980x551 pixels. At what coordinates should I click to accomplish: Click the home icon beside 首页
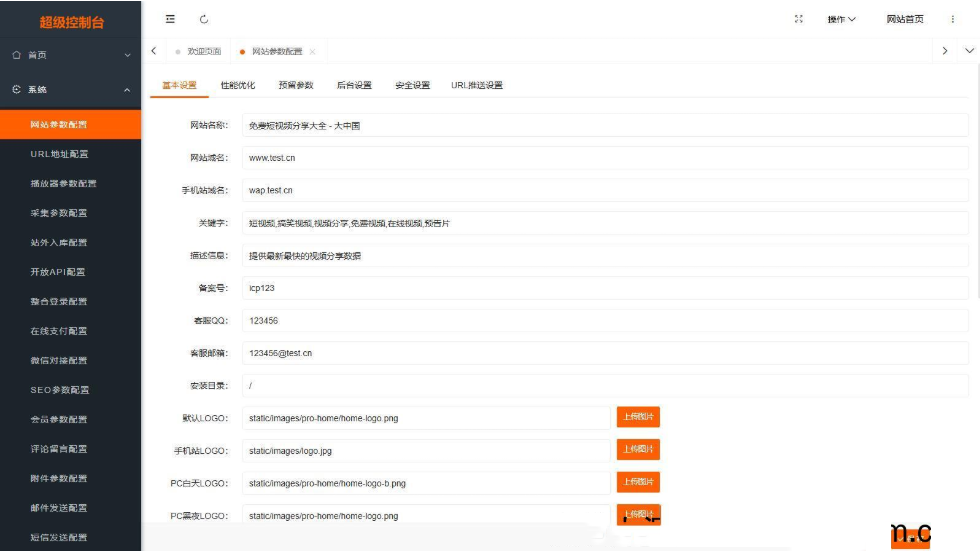pyautogui.click(x=17, y=55)
